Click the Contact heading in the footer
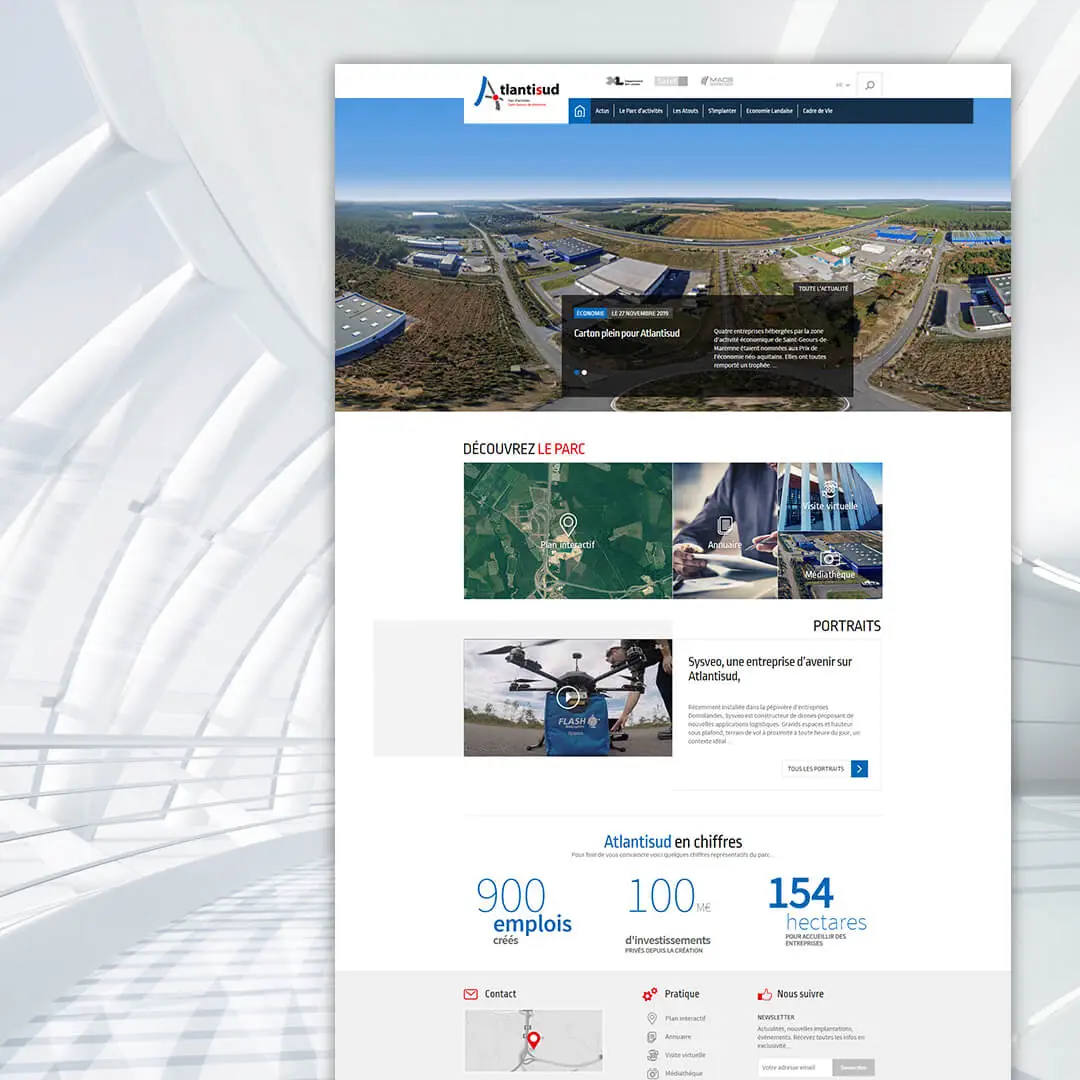Viewport: 1080px width, 1080px height. pos(500,994)
